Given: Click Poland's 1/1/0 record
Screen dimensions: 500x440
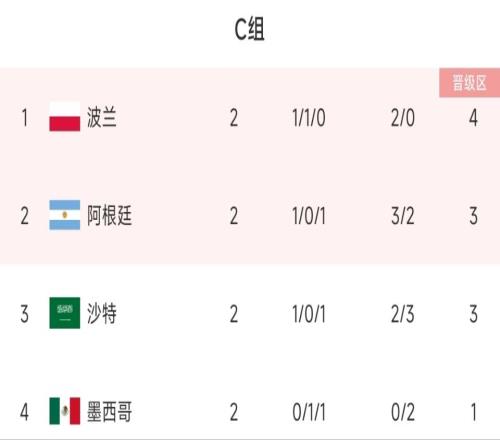Looking at the screenshot, I should pos(309,118).
